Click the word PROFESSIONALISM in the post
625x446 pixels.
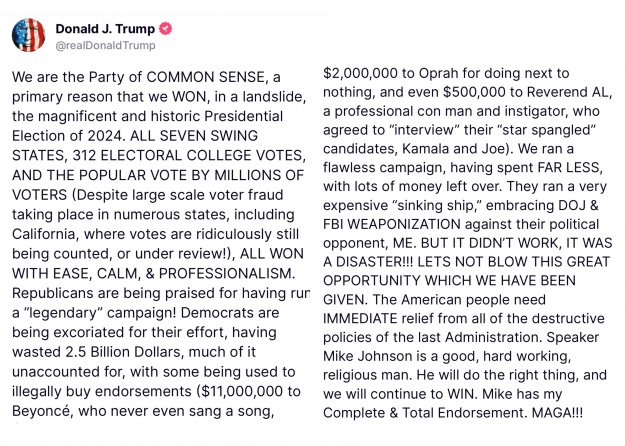point(226,273)
